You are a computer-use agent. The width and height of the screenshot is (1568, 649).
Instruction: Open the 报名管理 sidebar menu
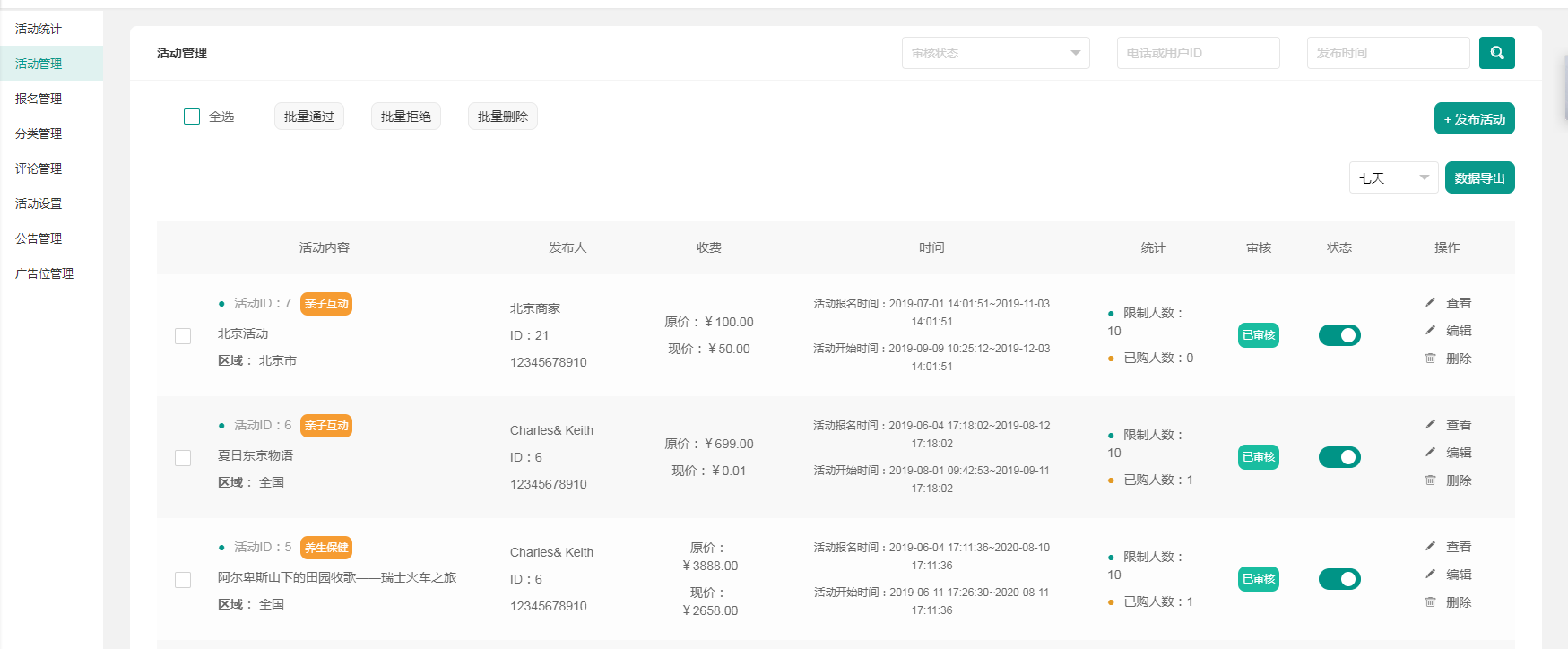tap(39, 99)
